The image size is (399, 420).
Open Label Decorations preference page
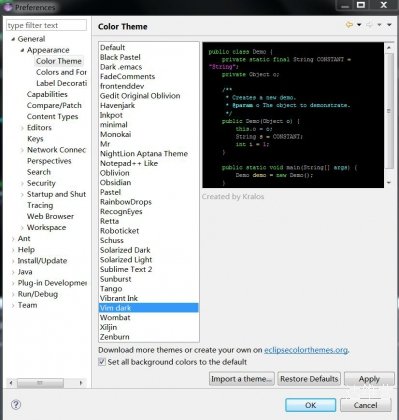[61, 83]
